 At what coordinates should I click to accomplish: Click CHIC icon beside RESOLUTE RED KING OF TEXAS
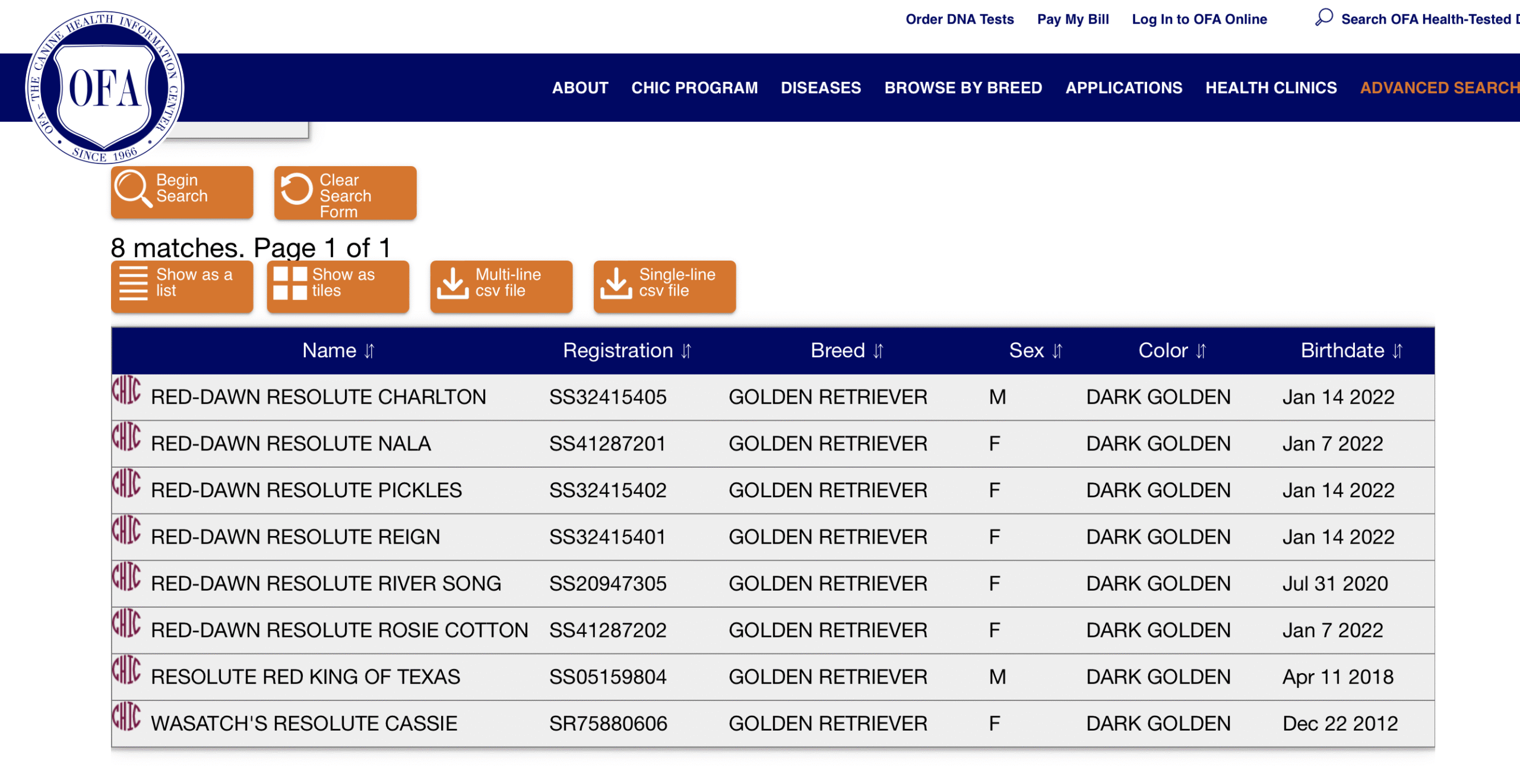pyautogui.click(x=126, y=671)
